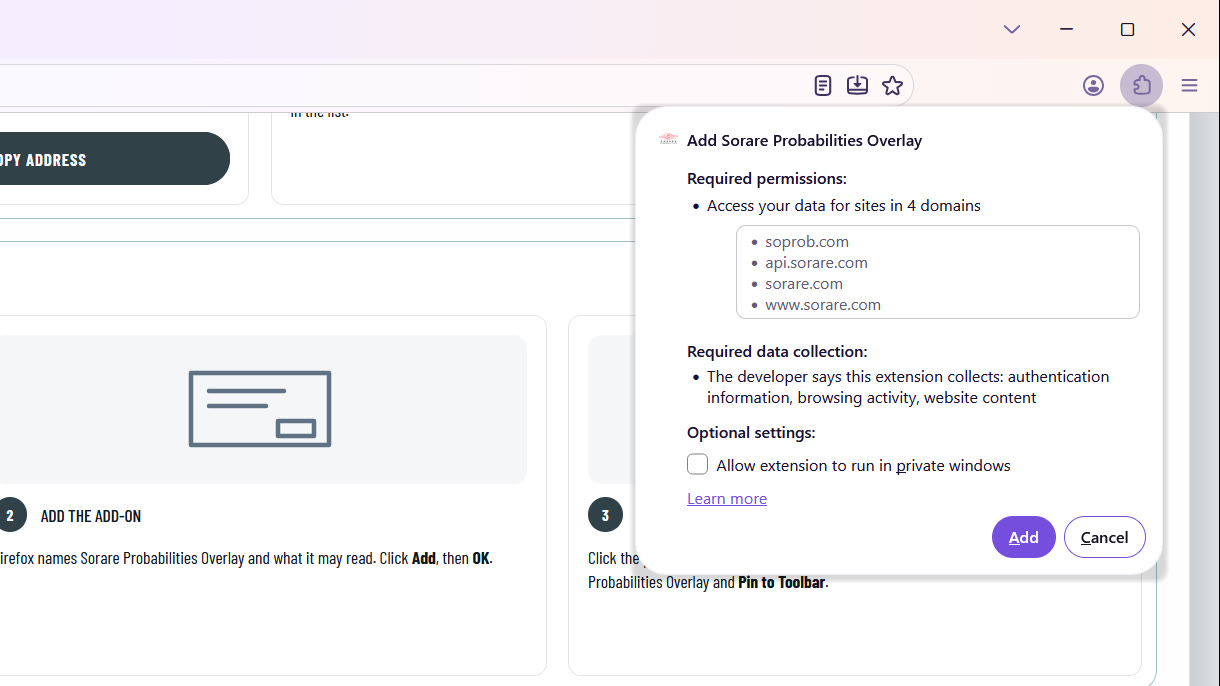Open the Firefox hamburger application menu
The width and height of the screenshot is (1220, 686).
1189,86
